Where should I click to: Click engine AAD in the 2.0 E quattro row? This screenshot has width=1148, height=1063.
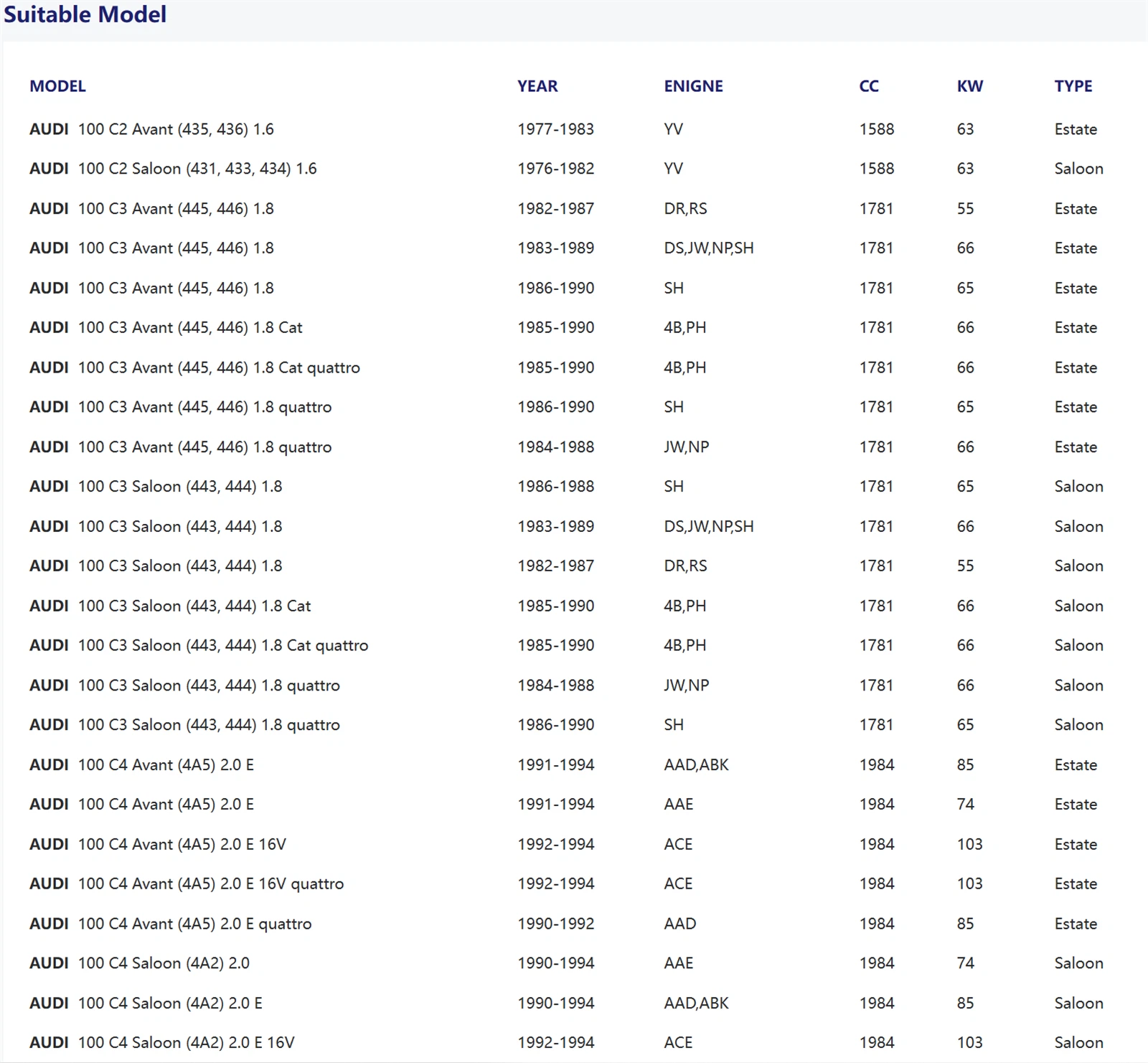[679, 924]
